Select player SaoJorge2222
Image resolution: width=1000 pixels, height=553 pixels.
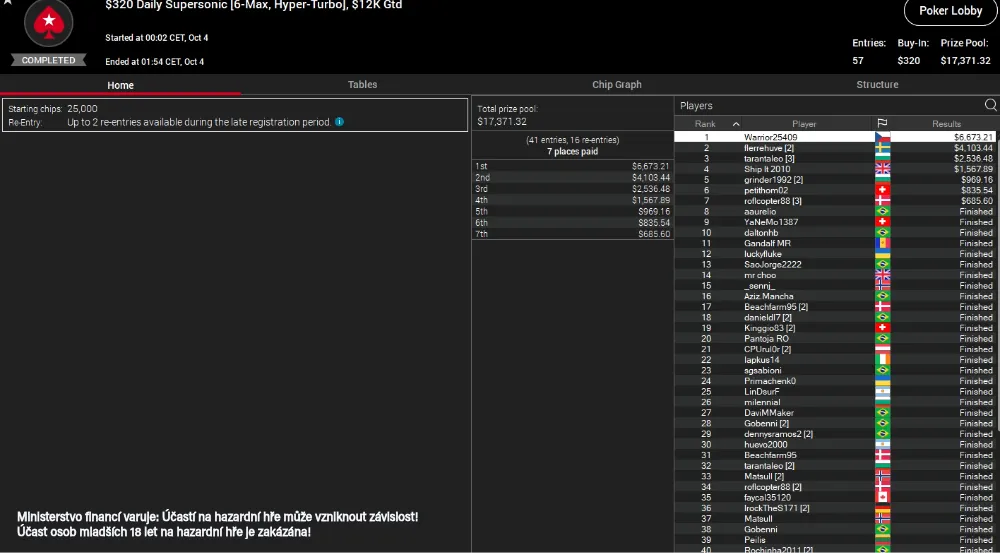pos(772,264)
